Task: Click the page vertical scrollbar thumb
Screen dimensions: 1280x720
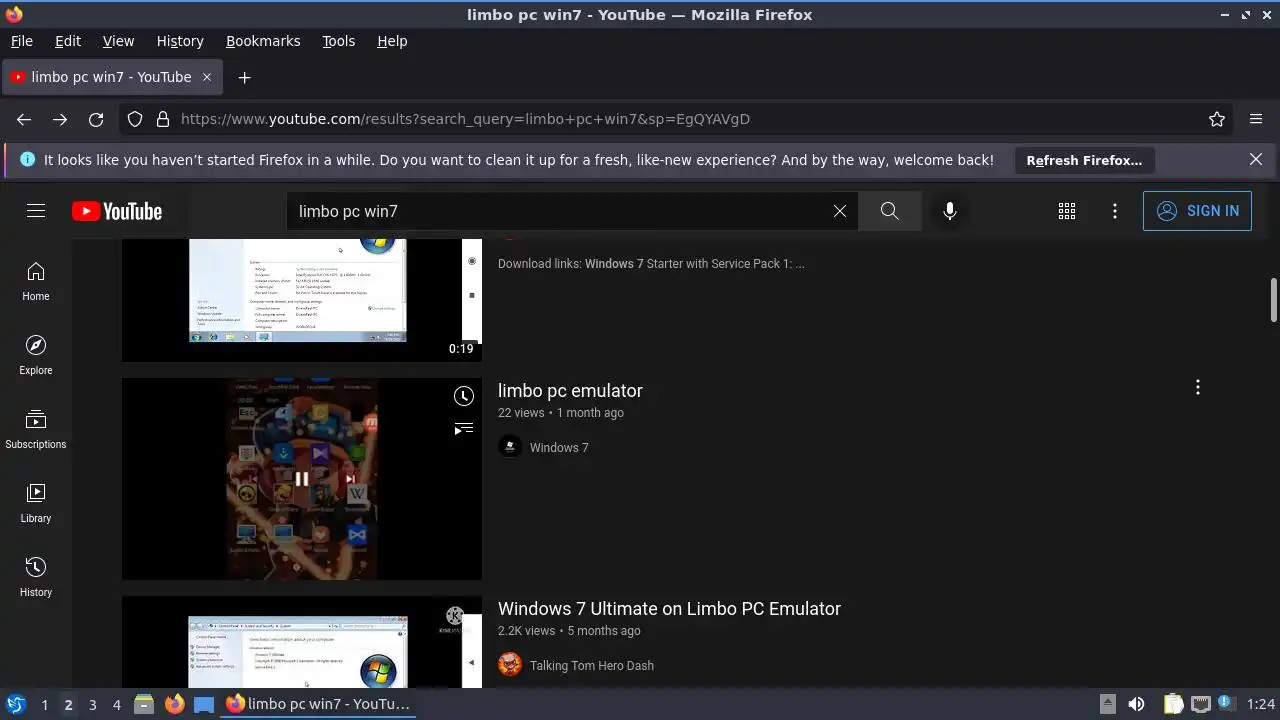Action: coord(1274,300)
